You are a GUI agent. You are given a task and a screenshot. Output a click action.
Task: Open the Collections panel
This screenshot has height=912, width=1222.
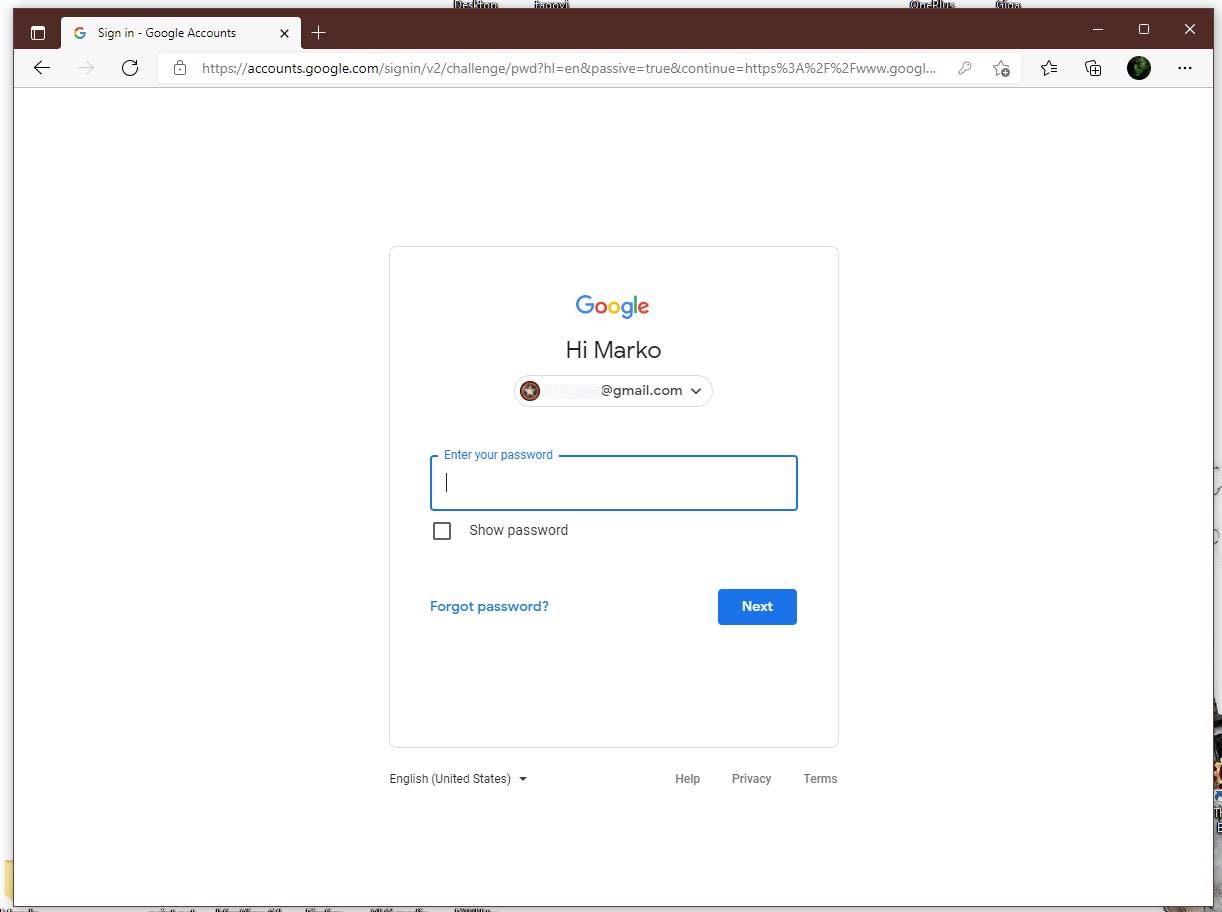click(1093, 68)
